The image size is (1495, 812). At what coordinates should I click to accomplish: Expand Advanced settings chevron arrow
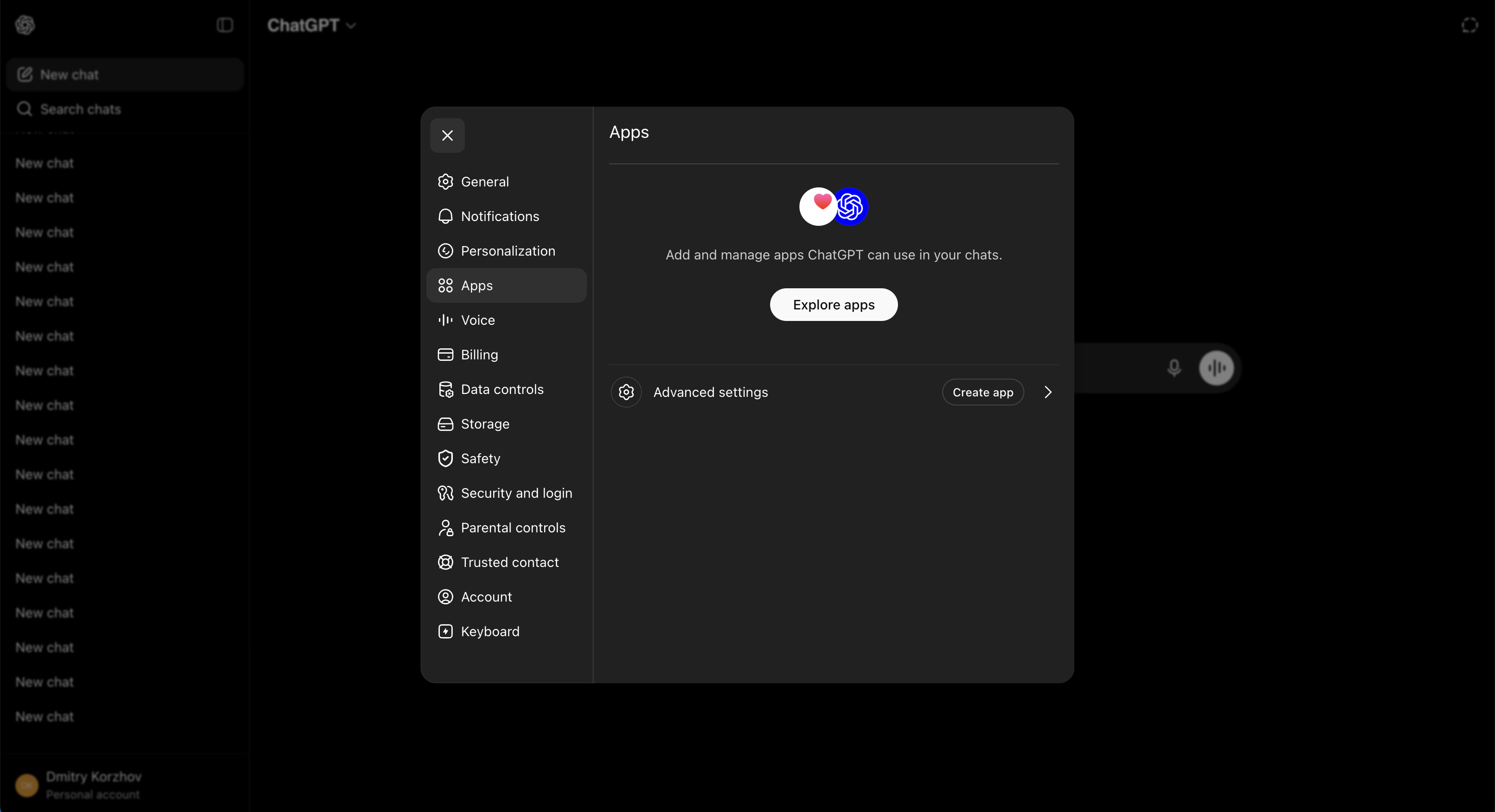tap(1047, 392)
